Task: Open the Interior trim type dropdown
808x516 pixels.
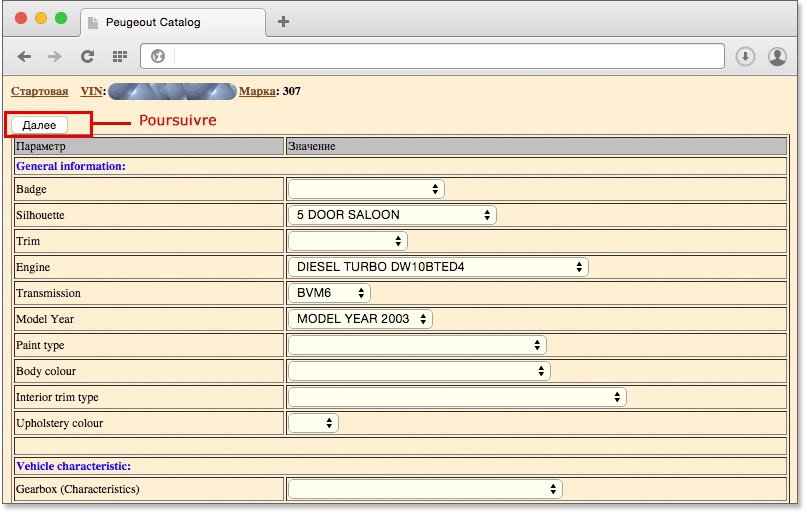Action: click(x=457, y=397)
